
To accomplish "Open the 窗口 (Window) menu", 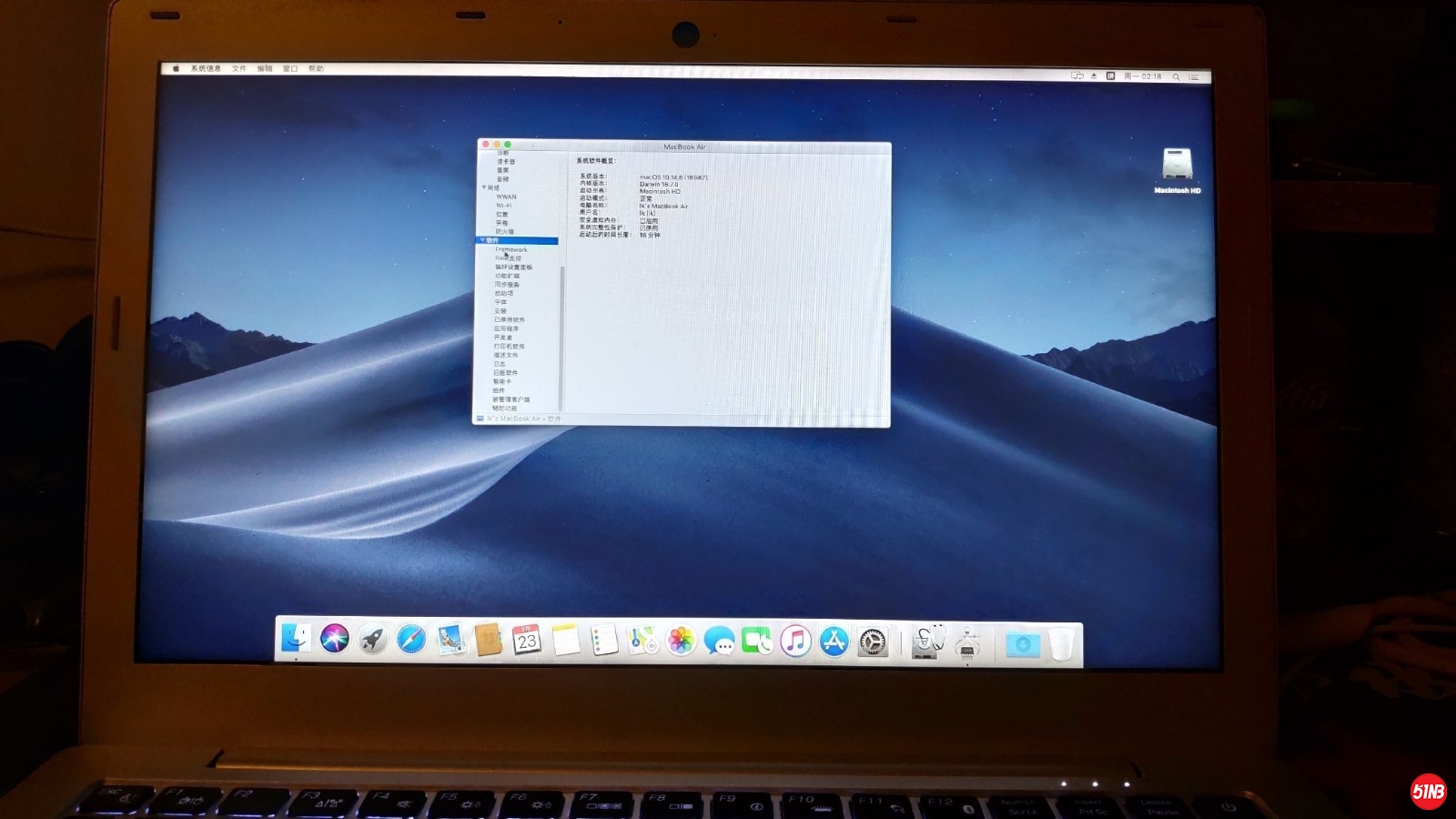I will pos(290,68).
